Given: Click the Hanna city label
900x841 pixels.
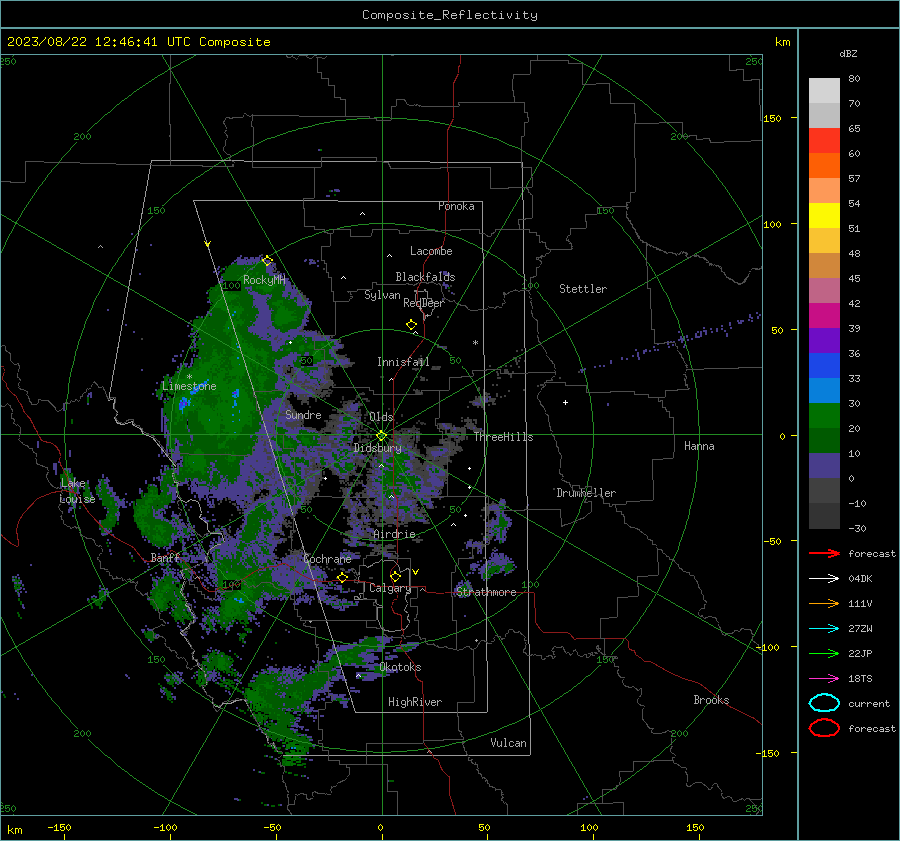Looking at the screenshot, I should pyautogui.click(x=699, y=446).
